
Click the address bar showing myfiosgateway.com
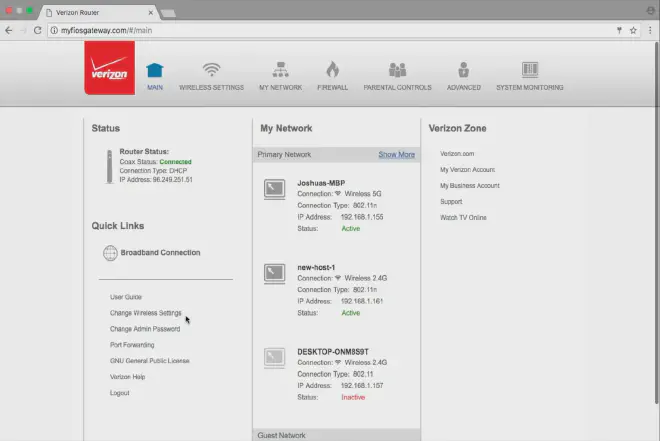pyautogui.click(x=300, y=31)
